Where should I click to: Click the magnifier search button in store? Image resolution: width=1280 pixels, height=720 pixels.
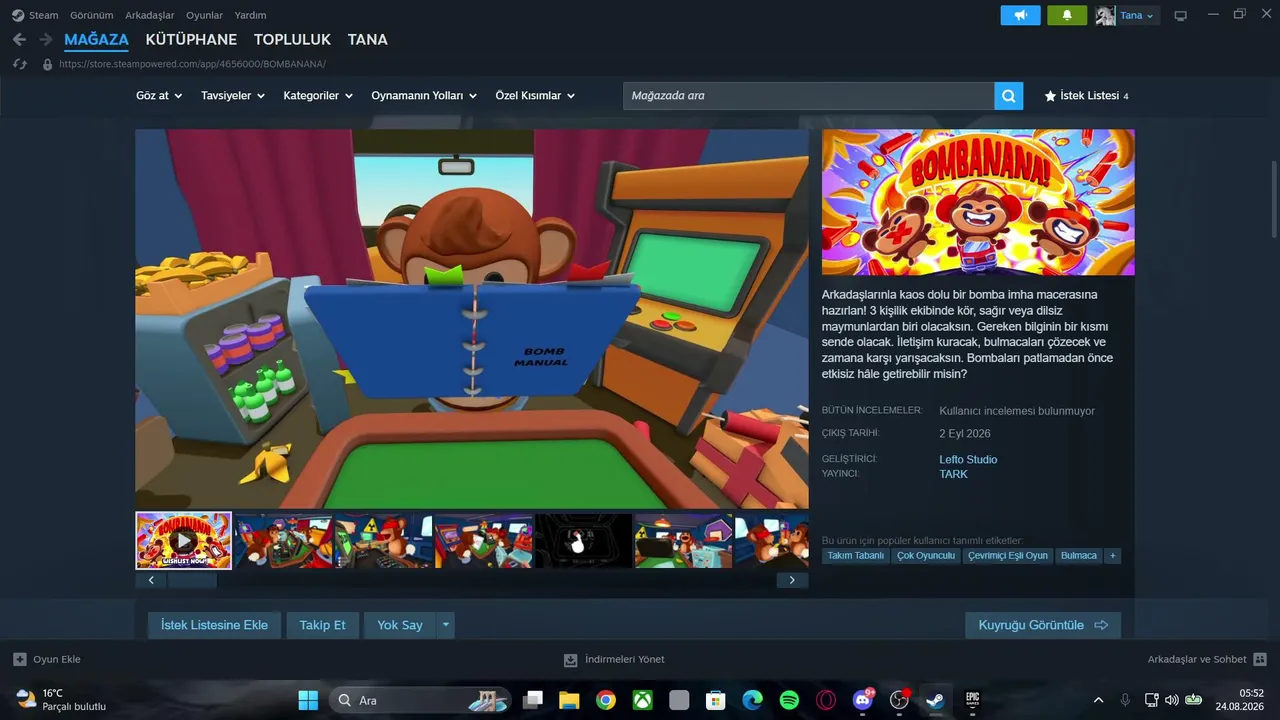click(x=1009, y=96)
